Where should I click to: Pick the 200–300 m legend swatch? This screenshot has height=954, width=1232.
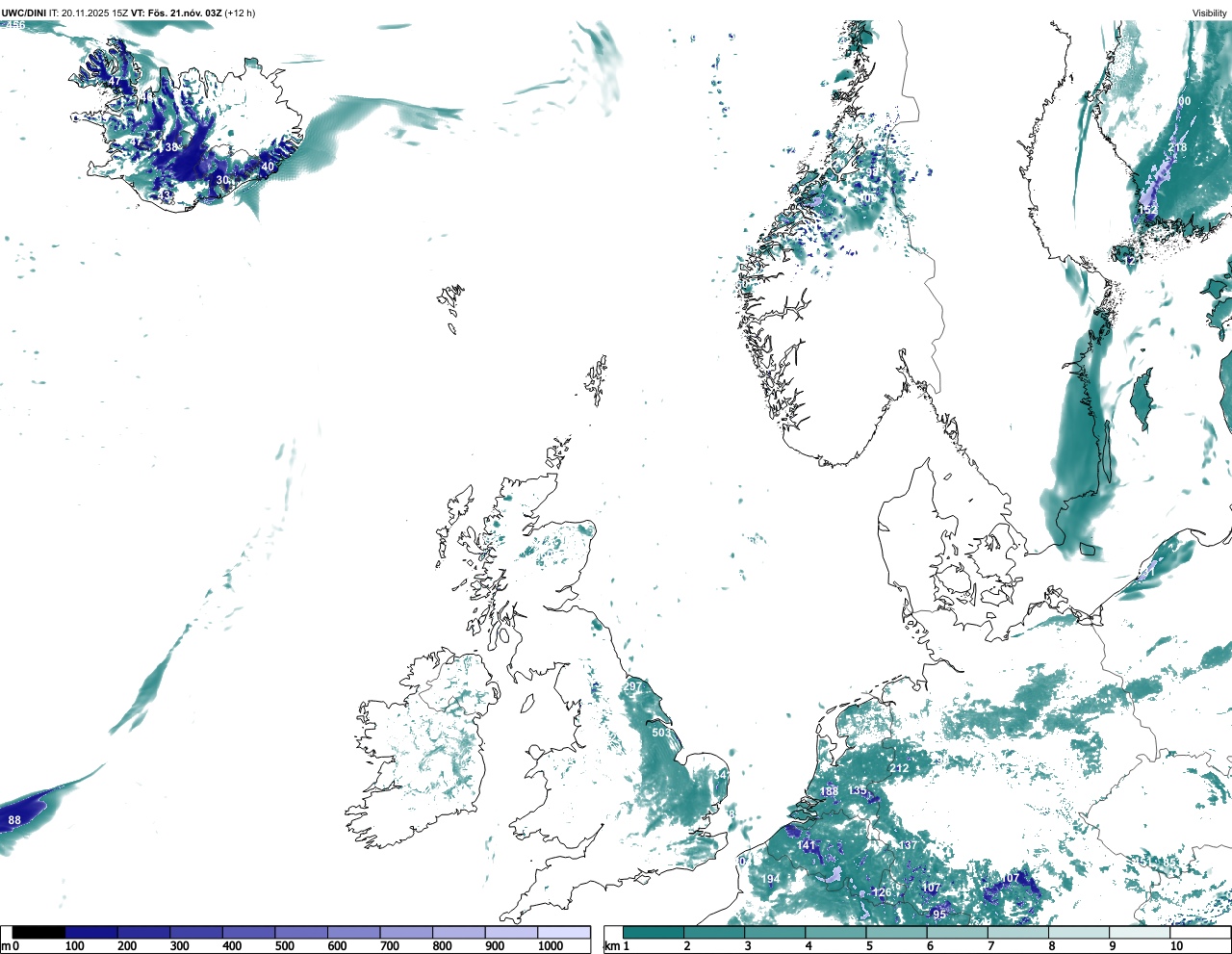(144, 932)
